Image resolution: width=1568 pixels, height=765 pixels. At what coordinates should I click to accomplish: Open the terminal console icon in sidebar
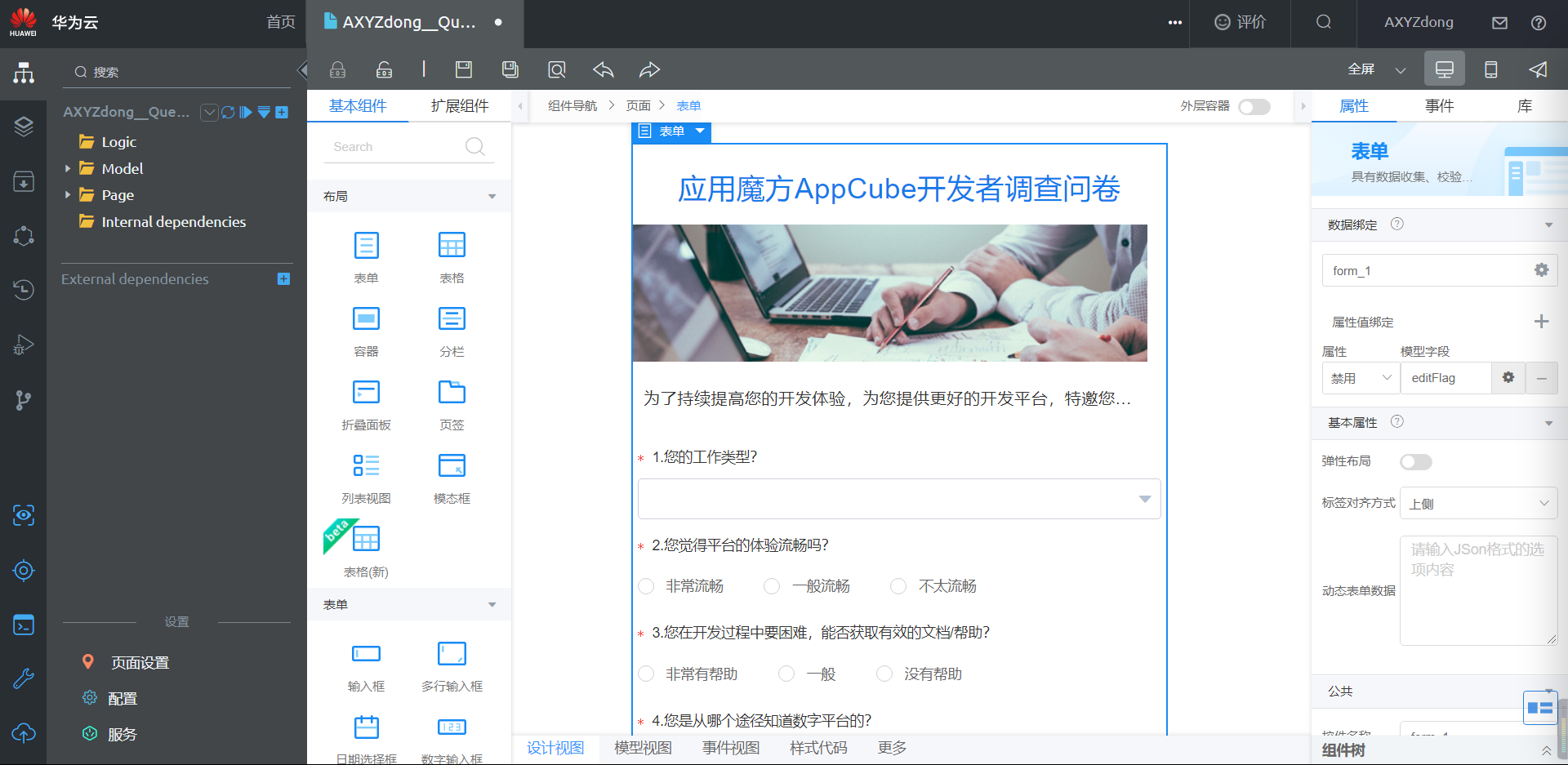click(24, 625)
